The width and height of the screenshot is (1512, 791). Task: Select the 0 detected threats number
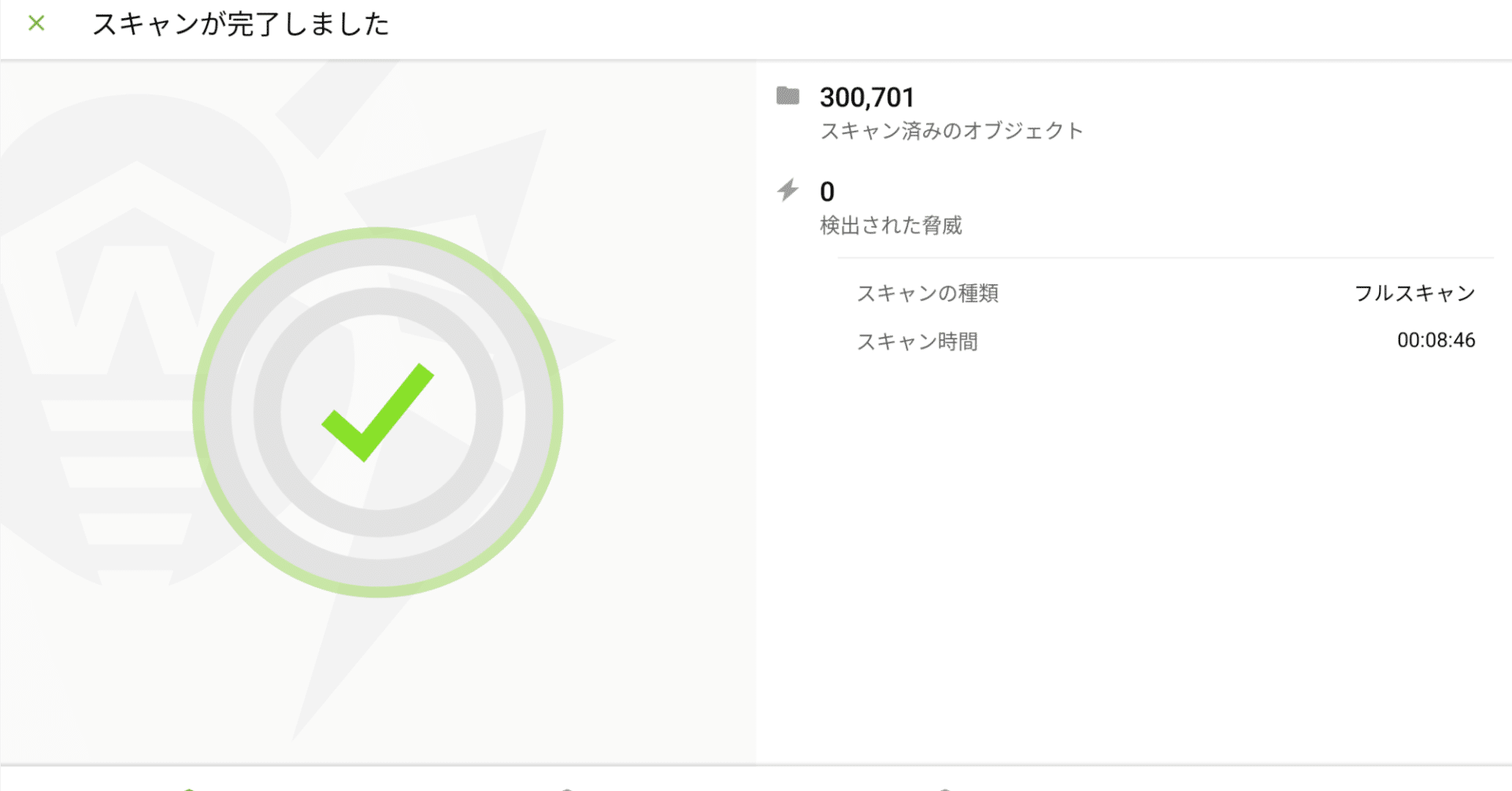click(x=827, y=192)
